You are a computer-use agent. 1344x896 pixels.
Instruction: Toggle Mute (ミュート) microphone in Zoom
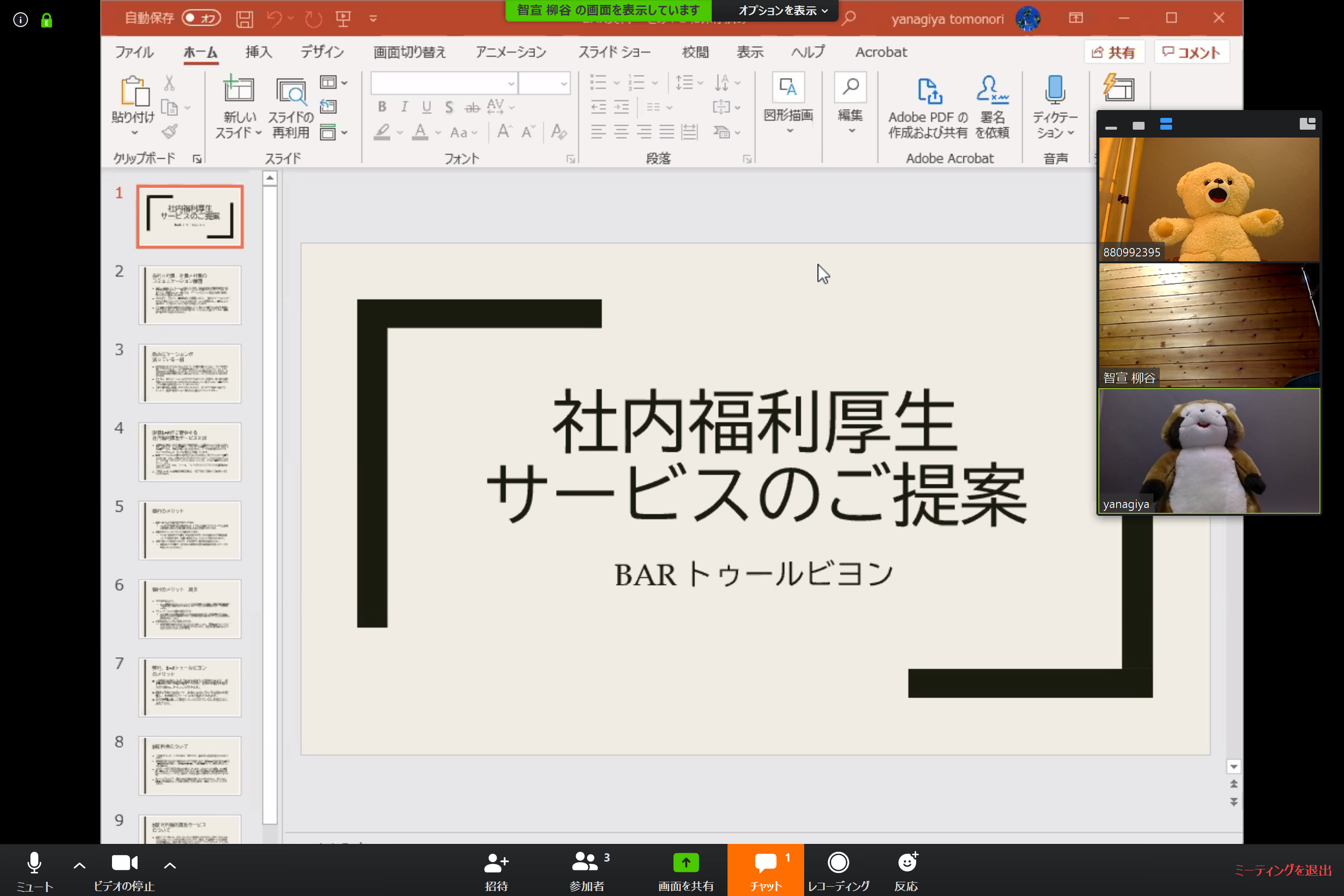[34, 870]
